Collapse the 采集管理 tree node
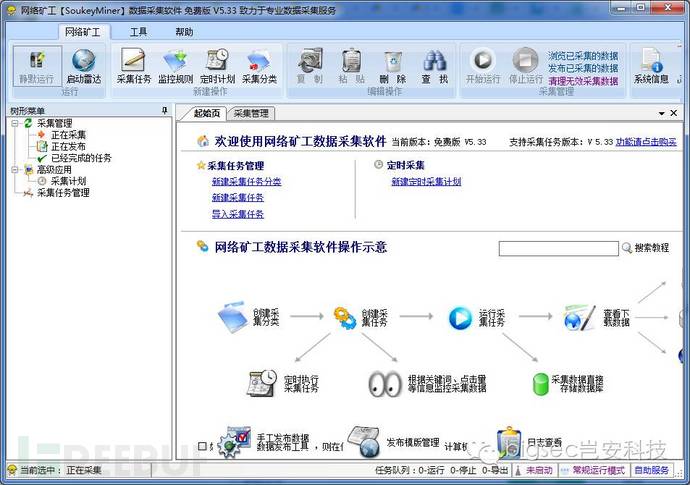 click(x=15, y=123)
